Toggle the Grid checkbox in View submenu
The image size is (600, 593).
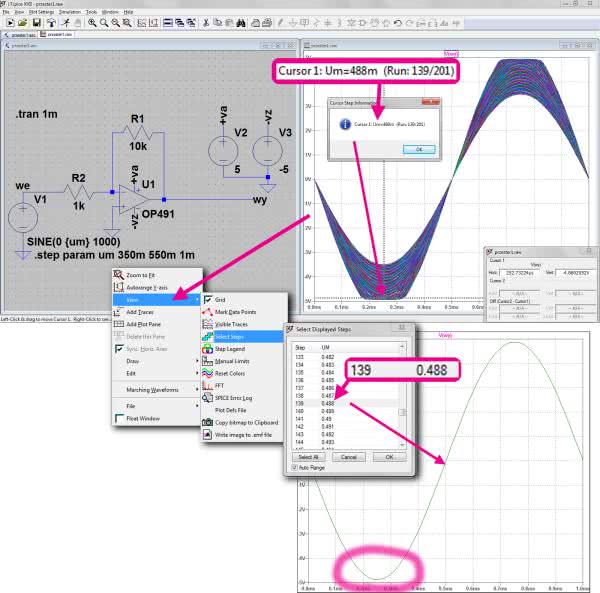[207, 299]
